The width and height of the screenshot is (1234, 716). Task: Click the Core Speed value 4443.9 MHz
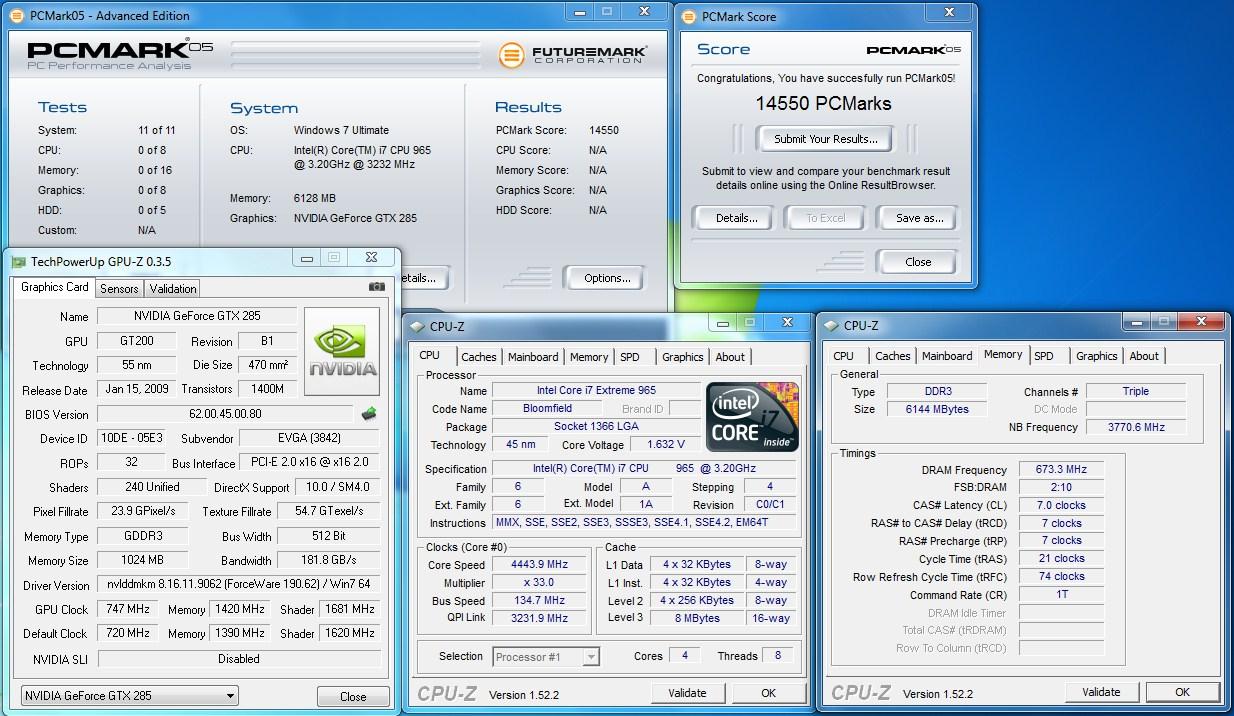pos(538,565)
